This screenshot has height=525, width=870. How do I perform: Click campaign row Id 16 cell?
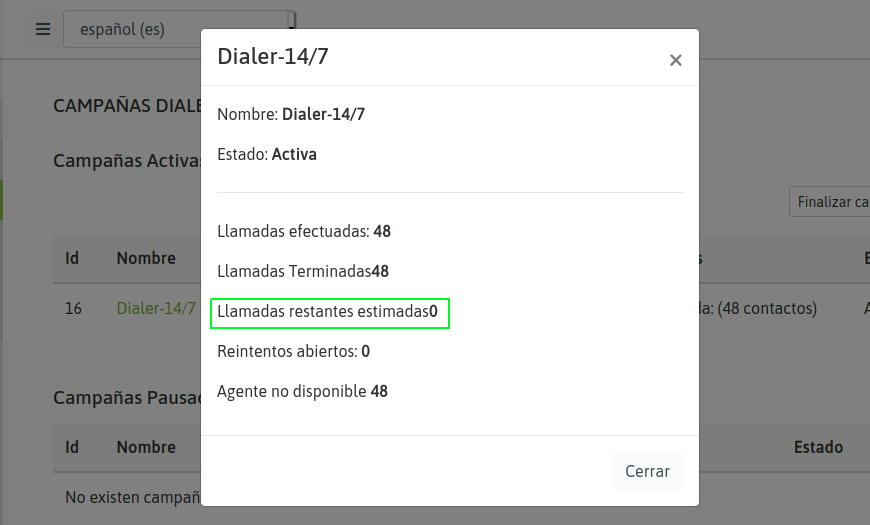point(73,308)
